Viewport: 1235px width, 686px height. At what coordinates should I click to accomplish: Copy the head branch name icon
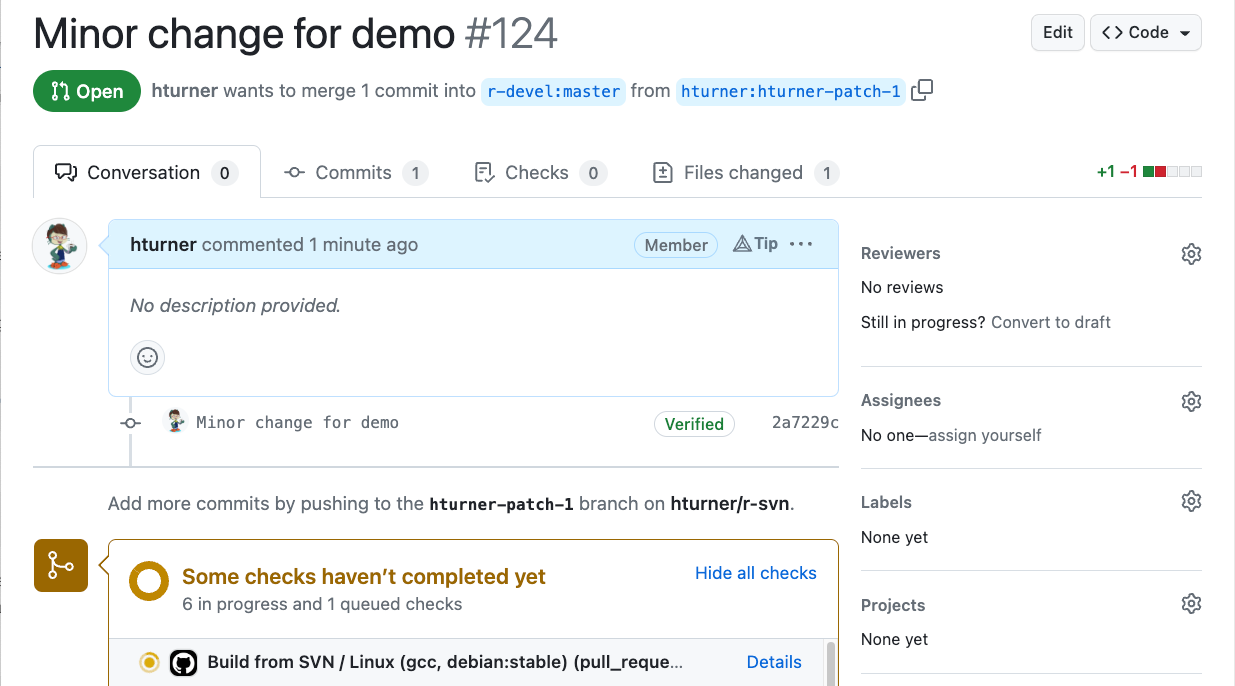click(x=922, y=91)
